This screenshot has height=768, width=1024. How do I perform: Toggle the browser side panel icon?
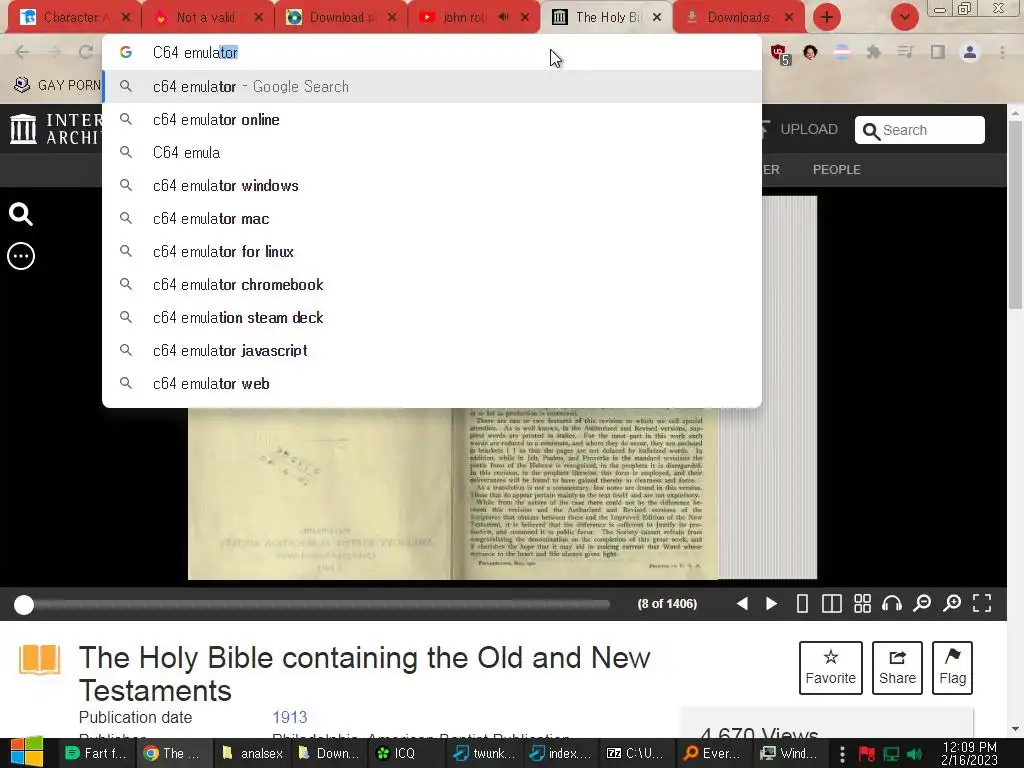pyautogui.click(x=938, y=52)
